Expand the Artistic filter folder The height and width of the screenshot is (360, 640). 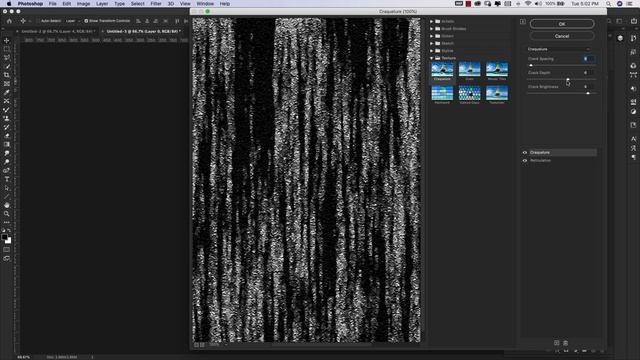431,21
